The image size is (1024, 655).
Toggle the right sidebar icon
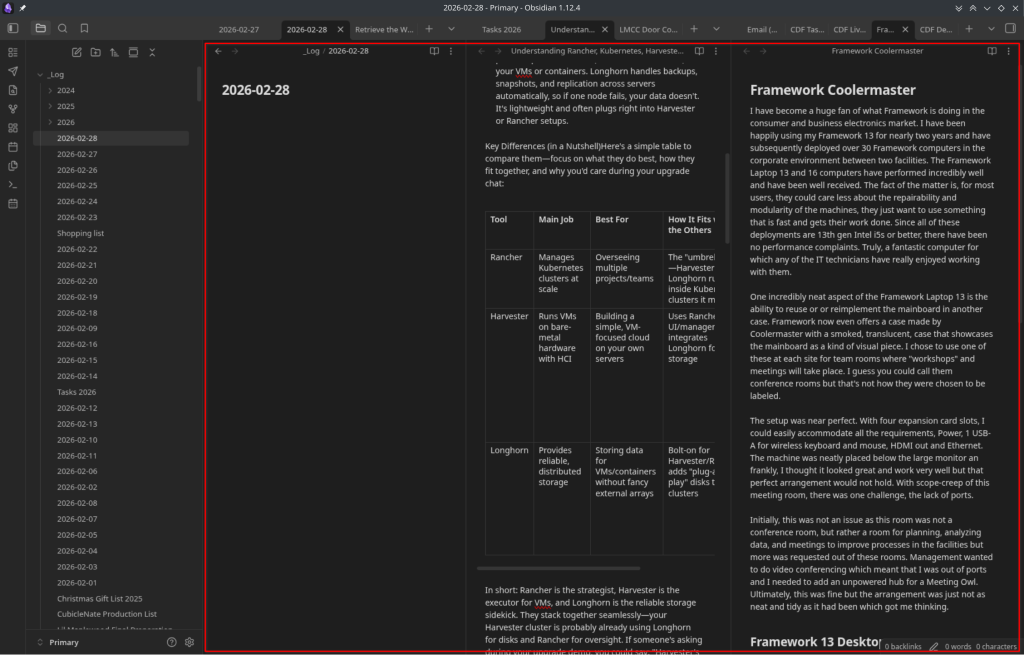click(x=1010, y=28)
